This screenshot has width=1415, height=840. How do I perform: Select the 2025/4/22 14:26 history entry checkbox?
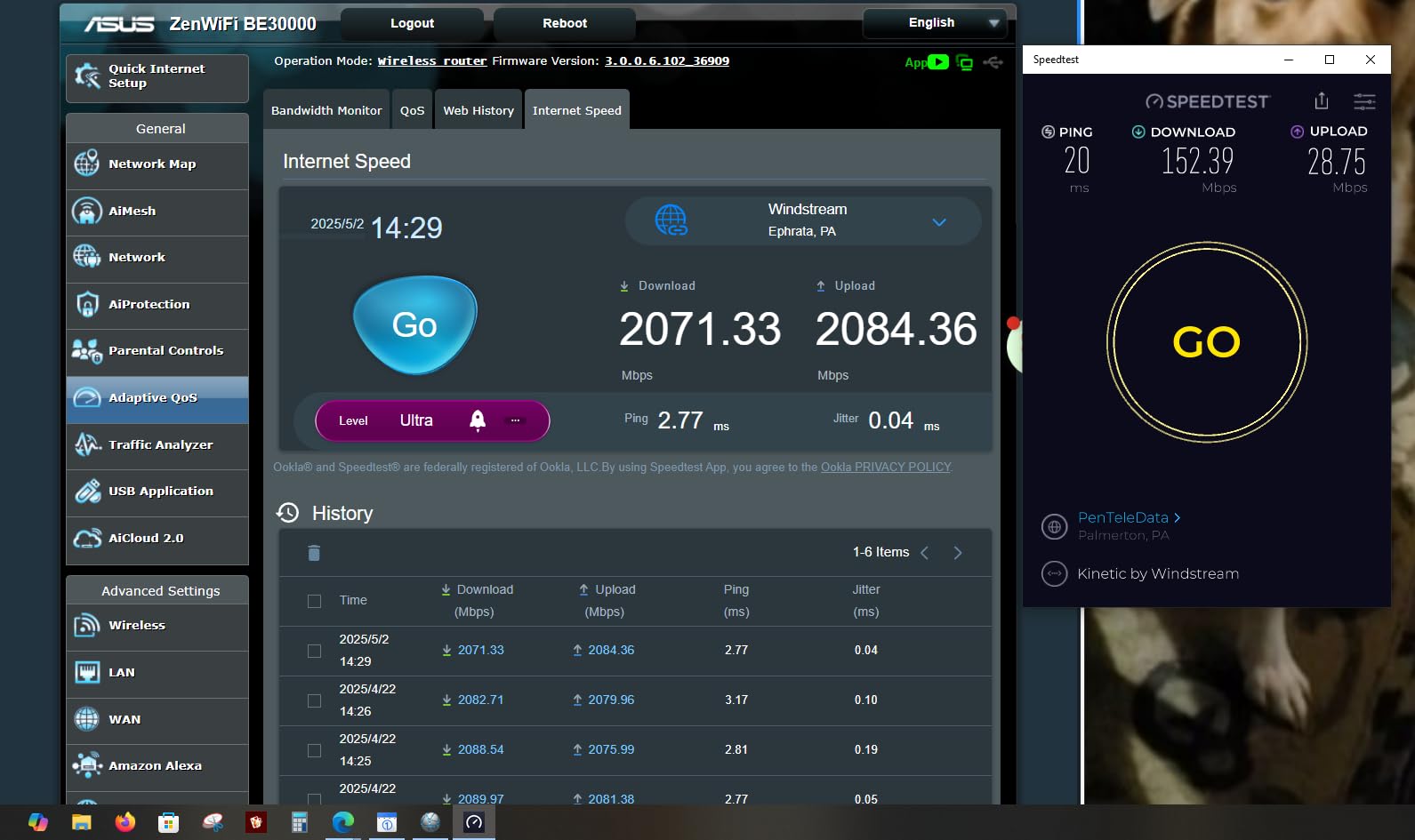coord(314,700)
